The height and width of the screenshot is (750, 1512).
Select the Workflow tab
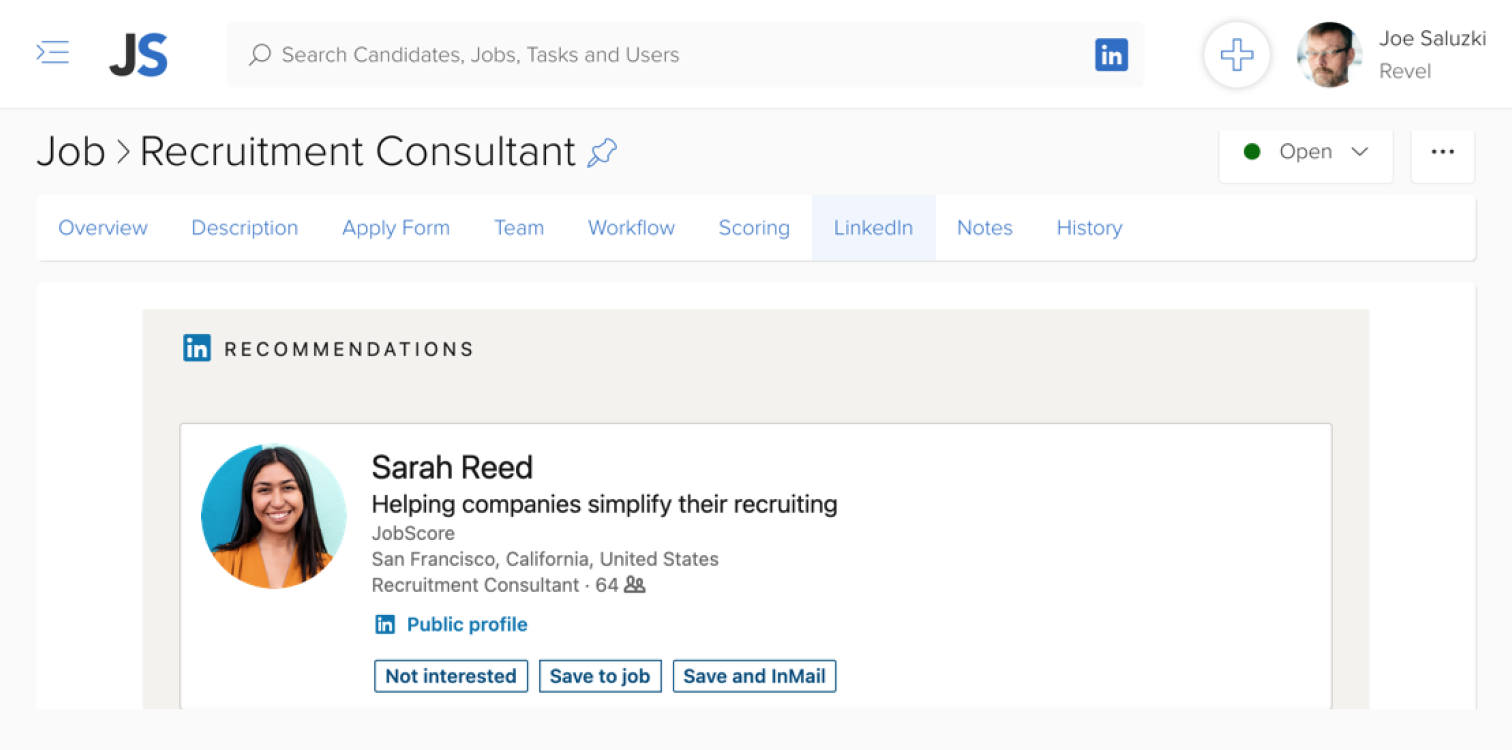[x=631, y=228]
